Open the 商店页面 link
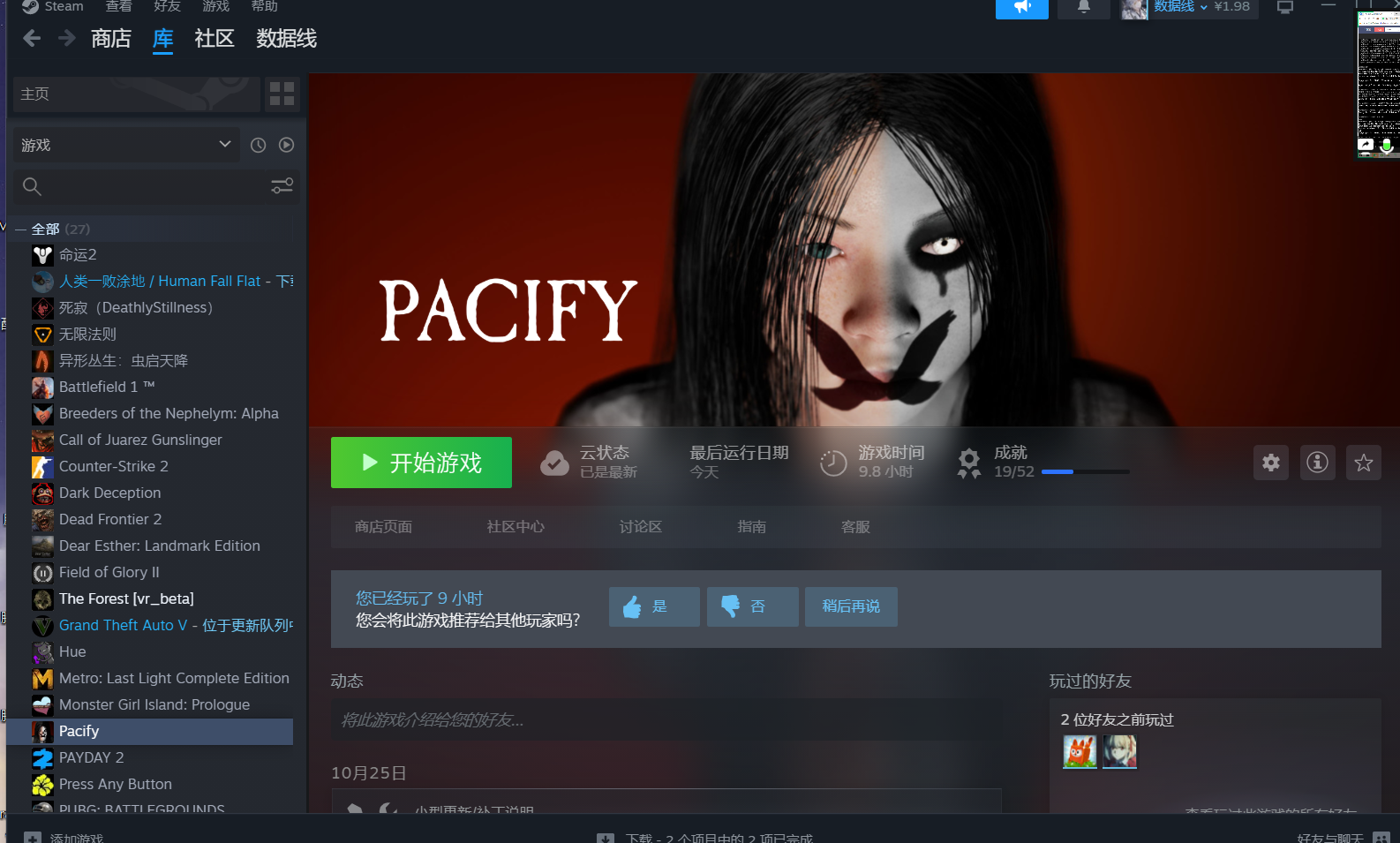This screenshot has height=843, width=1400. tap(383, 527)
